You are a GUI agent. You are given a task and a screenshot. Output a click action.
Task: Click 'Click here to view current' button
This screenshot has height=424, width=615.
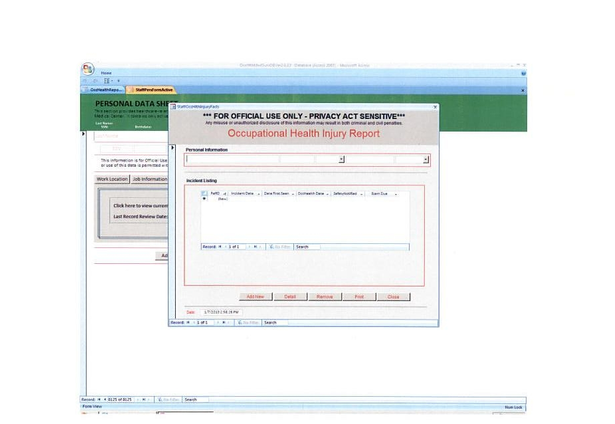pyautogui.click(x=139, y=206)
